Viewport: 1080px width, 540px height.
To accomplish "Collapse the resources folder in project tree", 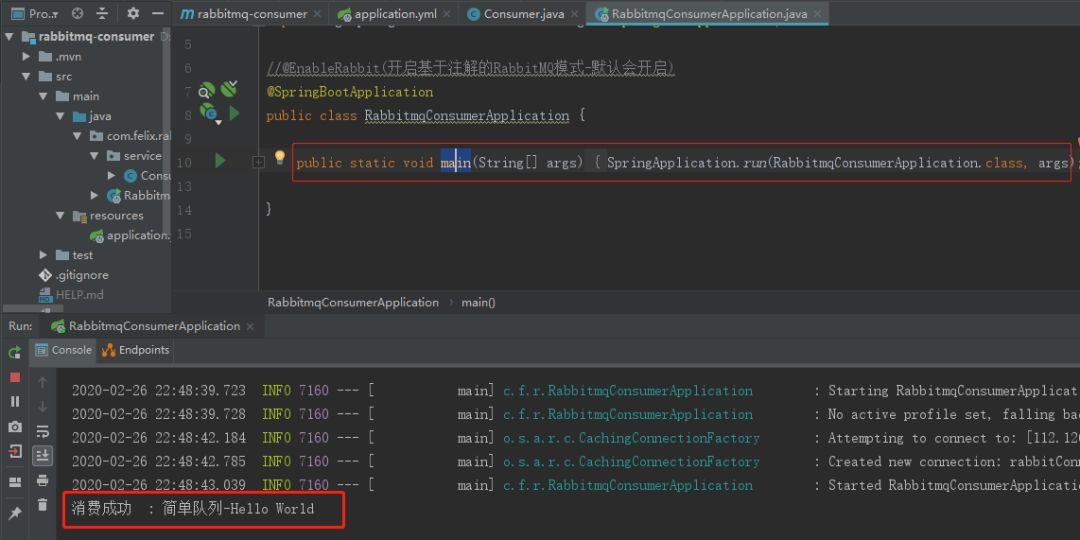I will click(x=61, y=216).
